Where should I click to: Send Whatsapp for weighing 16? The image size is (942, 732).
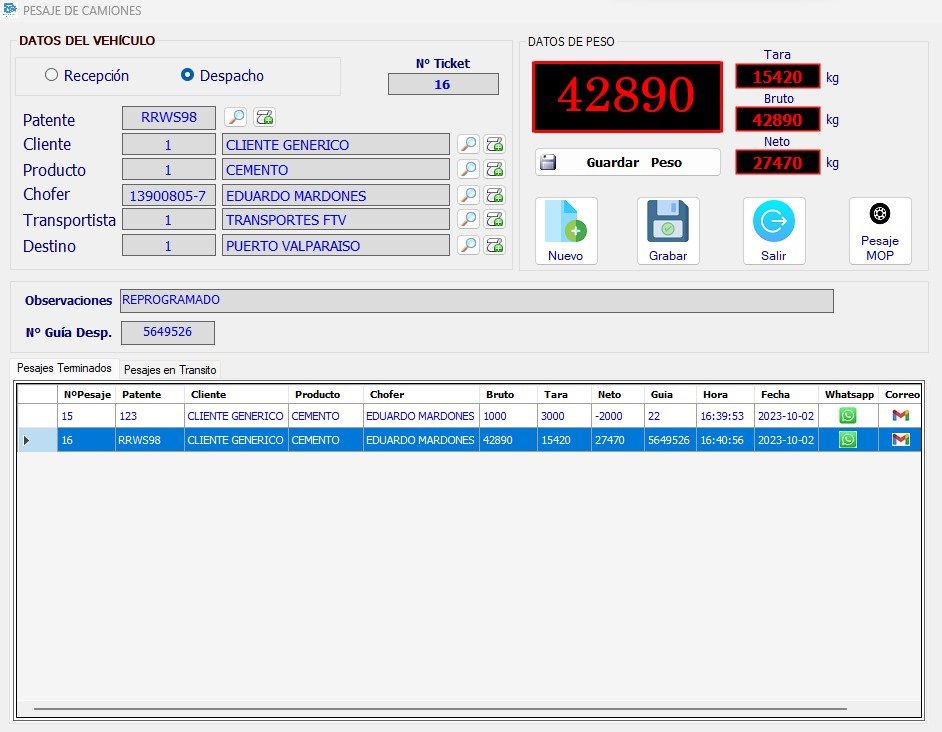848,440
